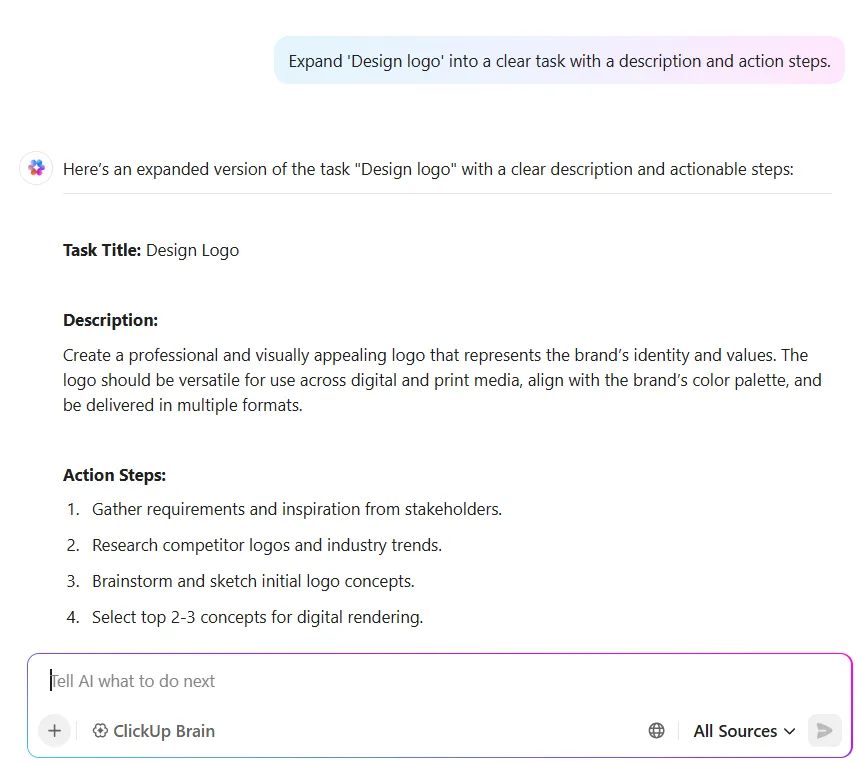This screenshot has height=763, width=859.
Task: Click the chevron beside All Sources
Action: tap(789, 731)
